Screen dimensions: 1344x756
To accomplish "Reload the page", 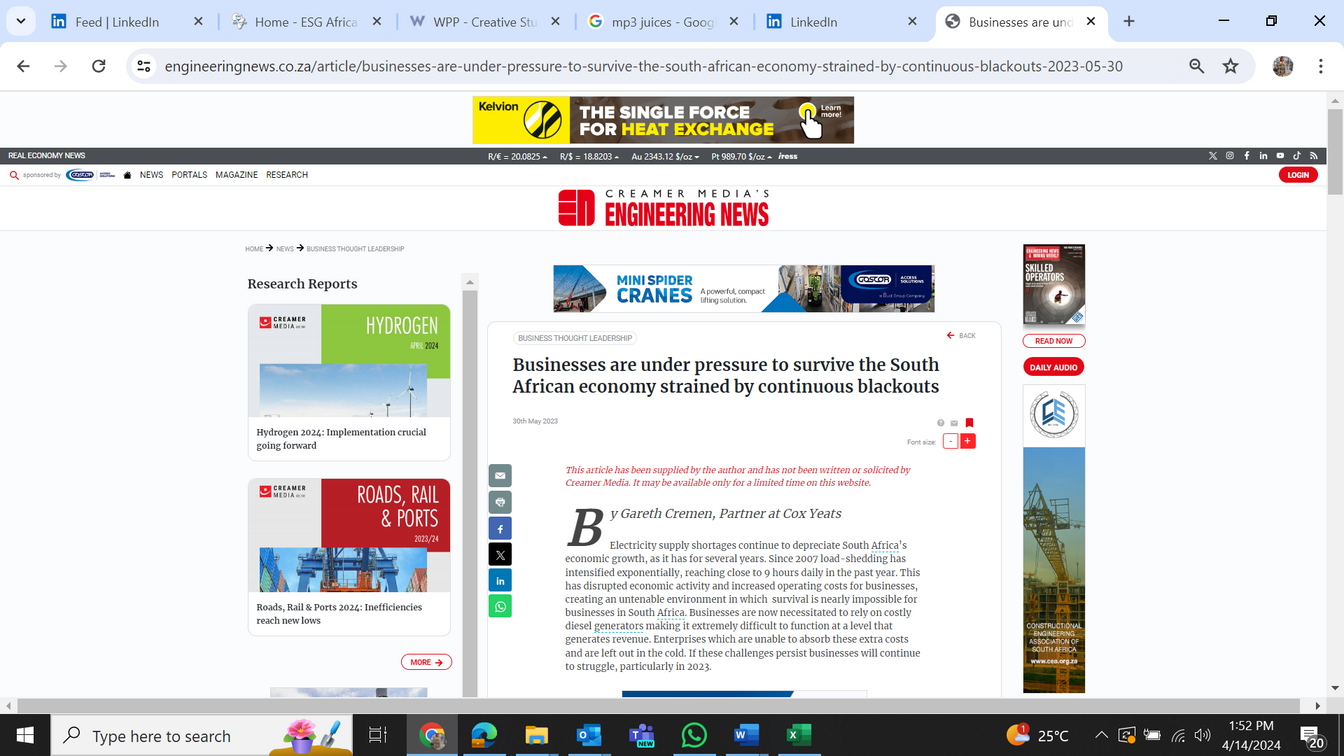I will click(x=98, y=66).
